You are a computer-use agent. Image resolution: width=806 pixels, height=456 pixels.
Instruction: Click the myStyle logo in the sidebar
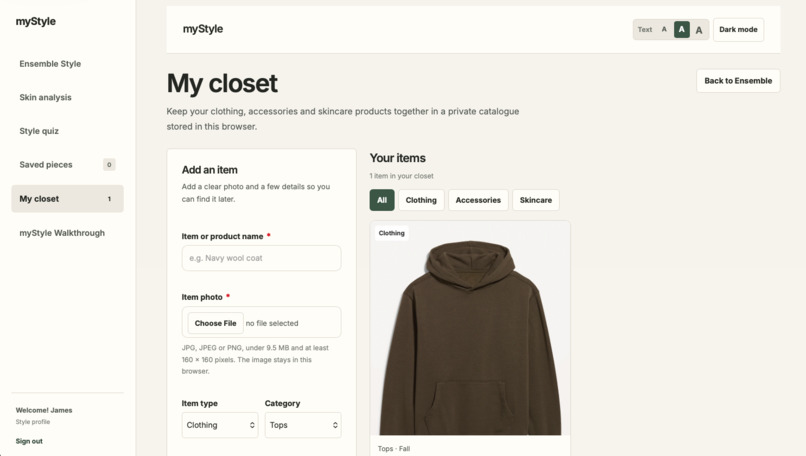(x=35, y=21)
